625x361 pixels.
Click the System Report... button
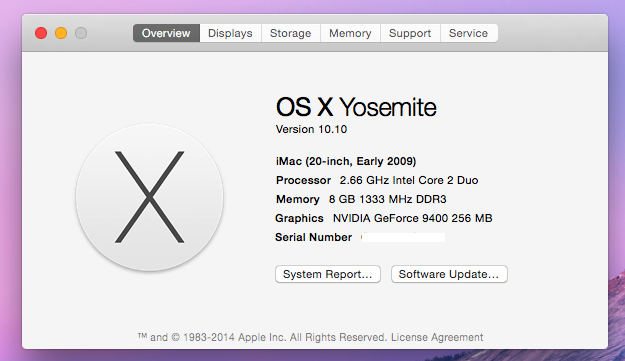click(328, 274)
